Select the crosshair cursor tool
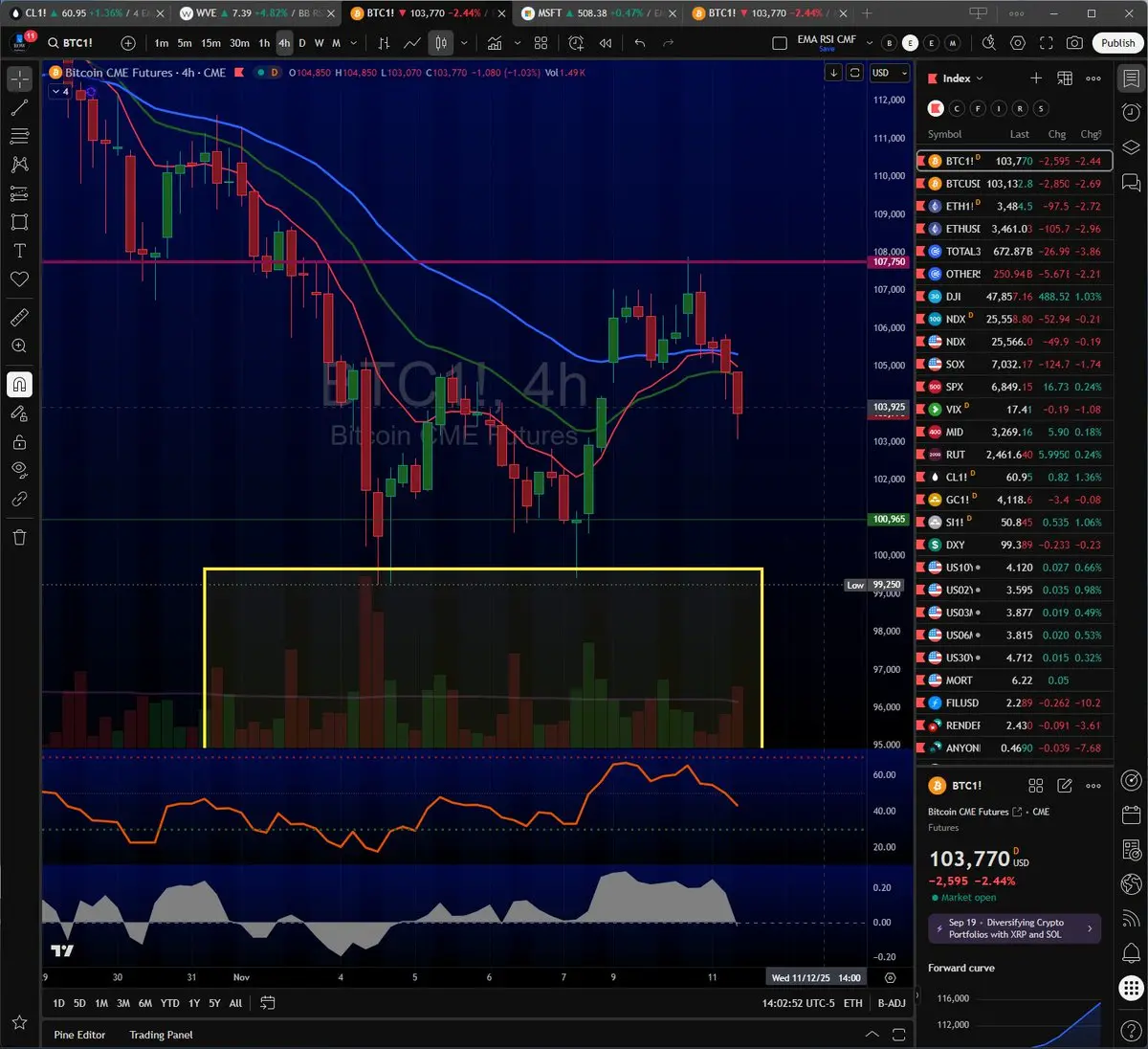Screen dimensions: 1148x1049 pos(19,78)
